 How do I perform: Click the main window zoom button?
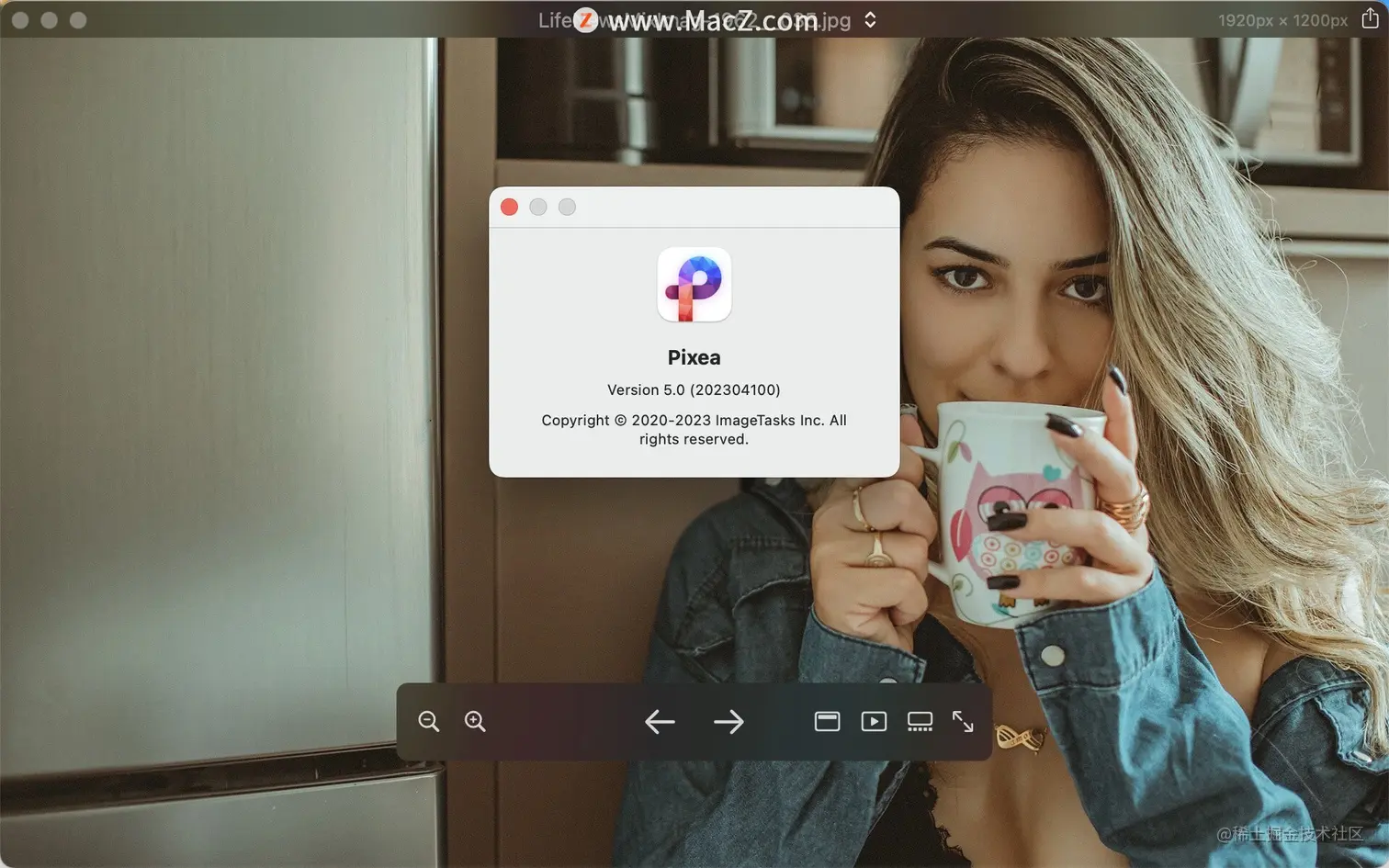click(x=78, y=20)
